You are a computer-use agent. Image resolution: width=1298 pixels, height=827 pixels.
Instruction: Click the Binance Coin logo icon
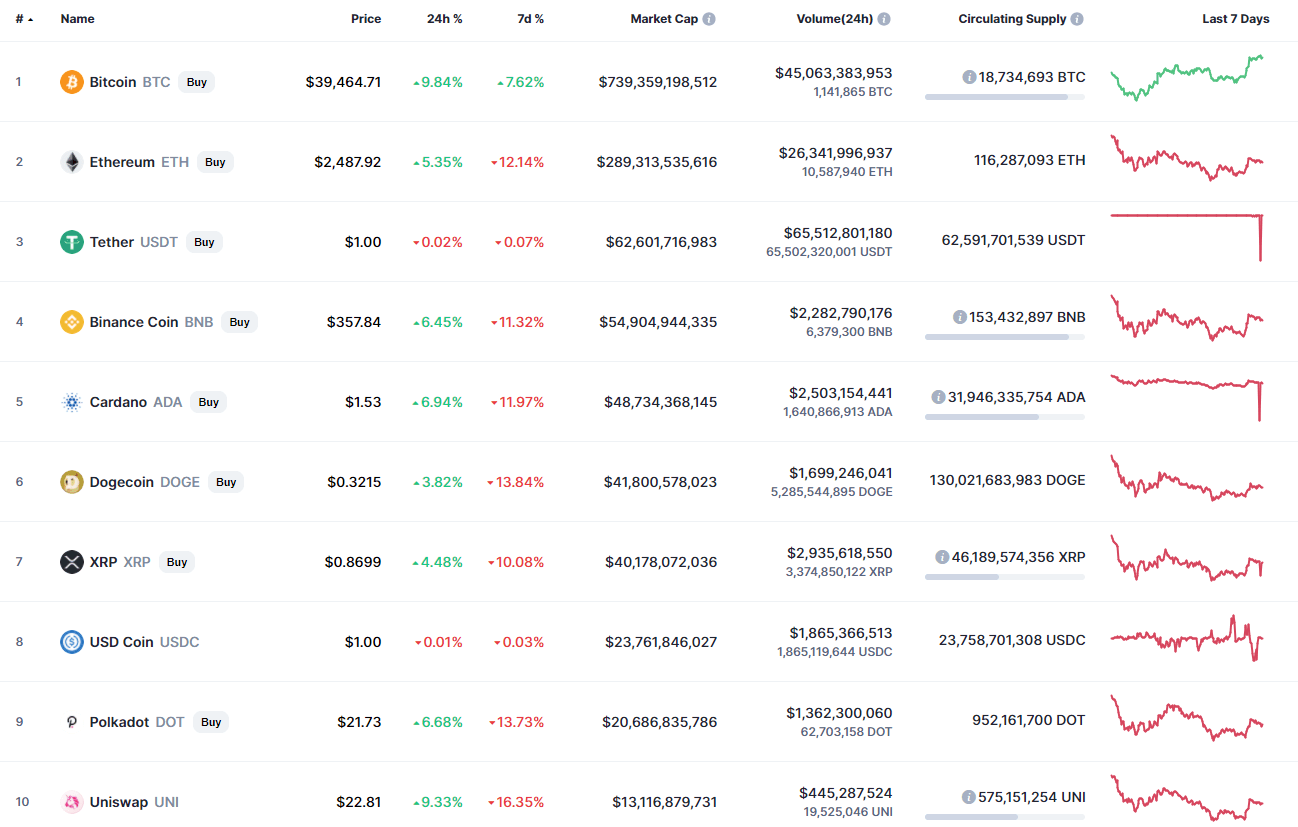[x=71, y=322]
